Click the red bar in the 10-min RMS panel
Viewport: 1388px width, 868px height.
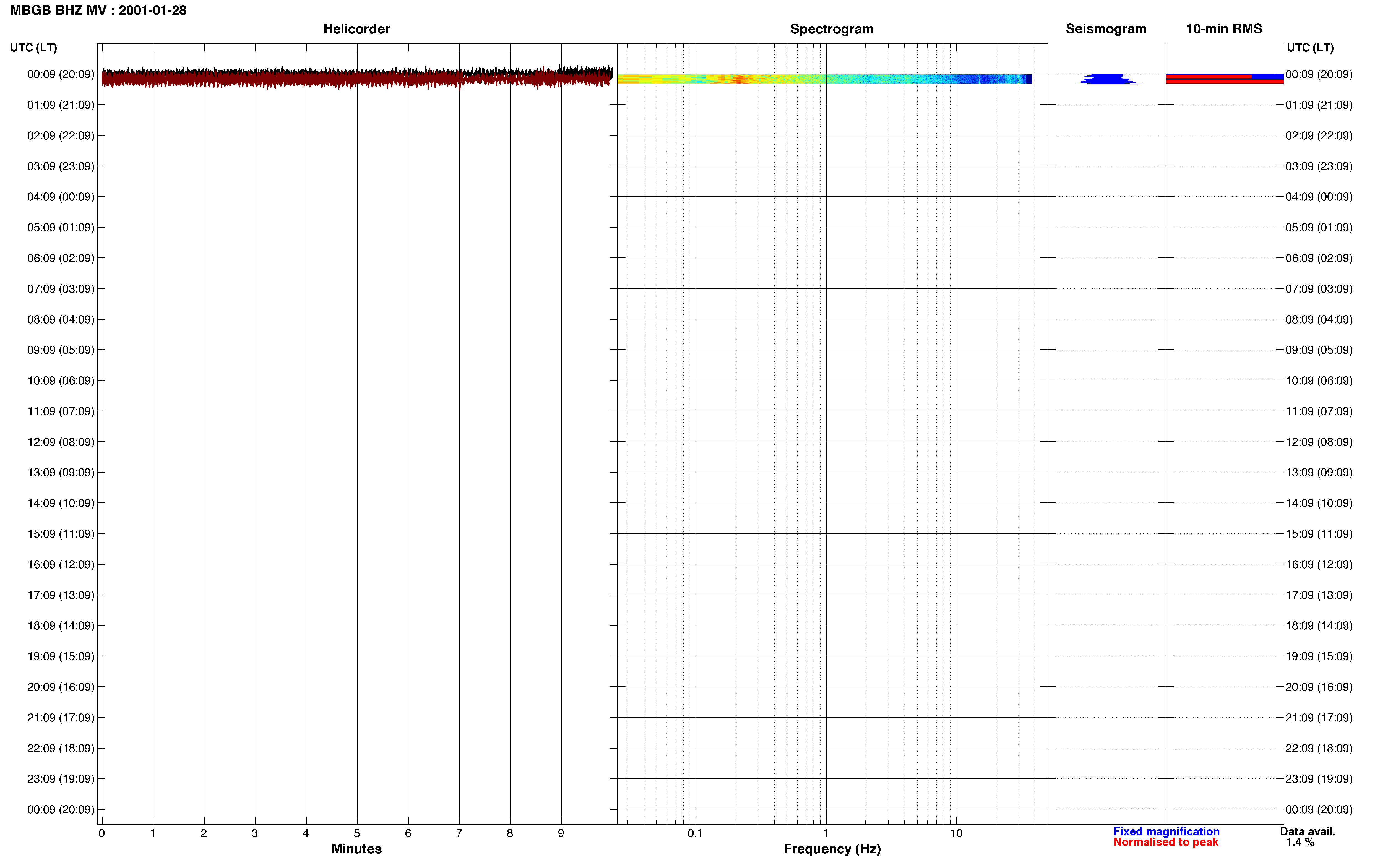tap(1224, 82)
